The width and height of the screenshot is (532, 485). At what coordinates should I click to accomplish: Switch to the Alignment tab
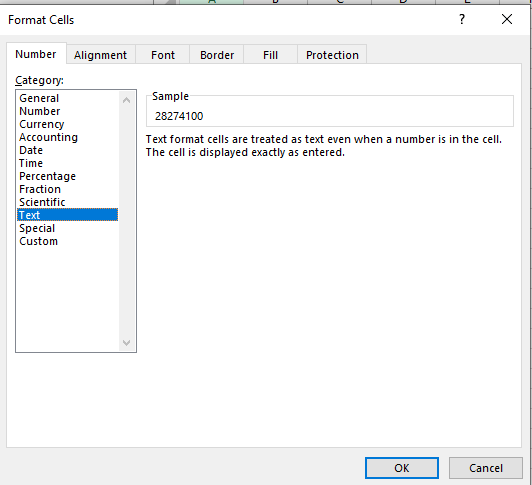tap(101, 55)
